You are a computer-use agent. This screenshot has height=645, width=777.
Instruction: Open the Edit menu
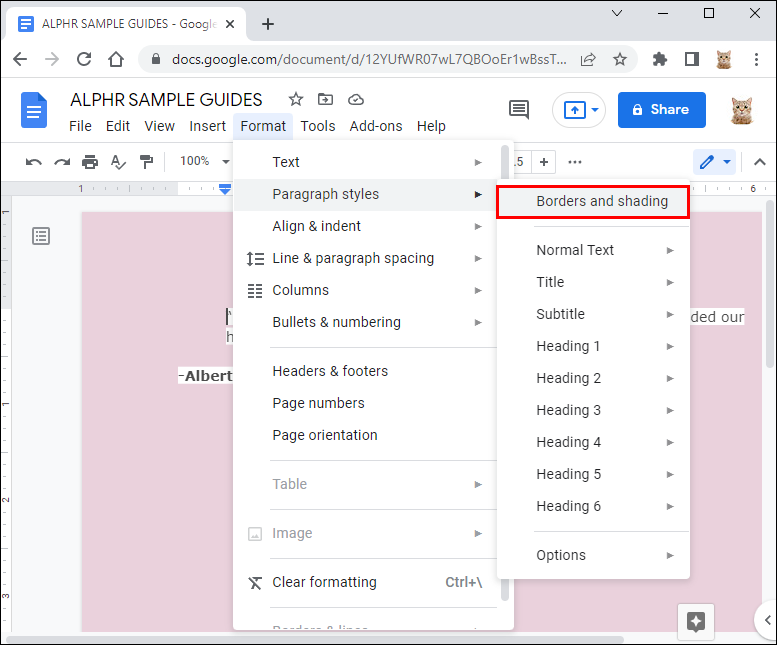117,126
